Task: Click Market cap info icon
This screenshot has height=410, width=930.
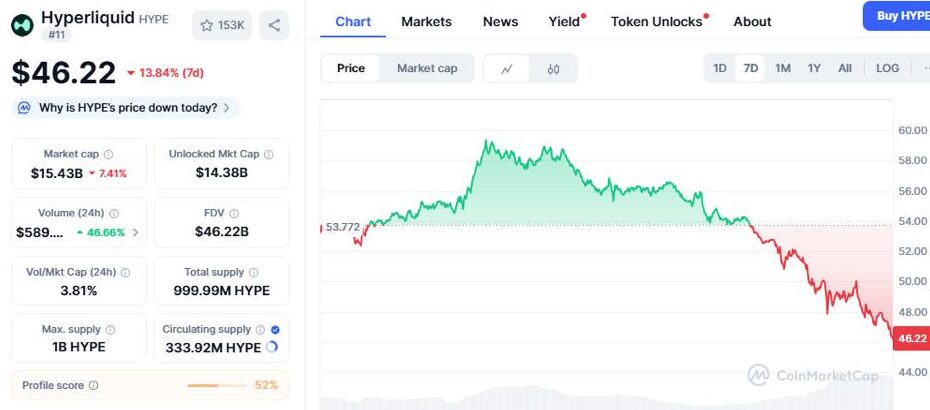Action: (x=109, y=154)
